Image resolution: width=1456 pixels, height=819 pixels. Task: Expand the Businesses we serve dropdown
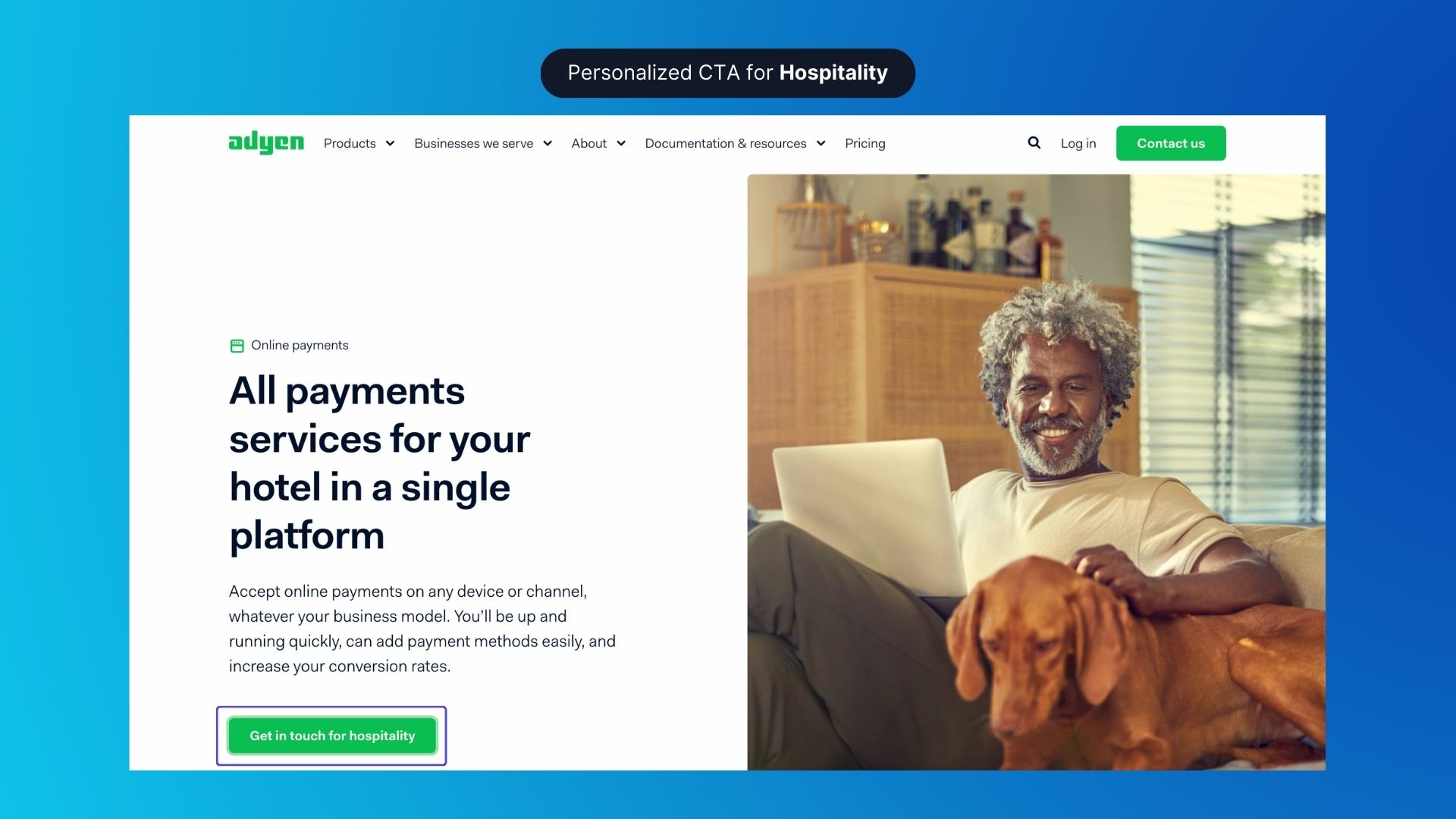pos(484,143)
